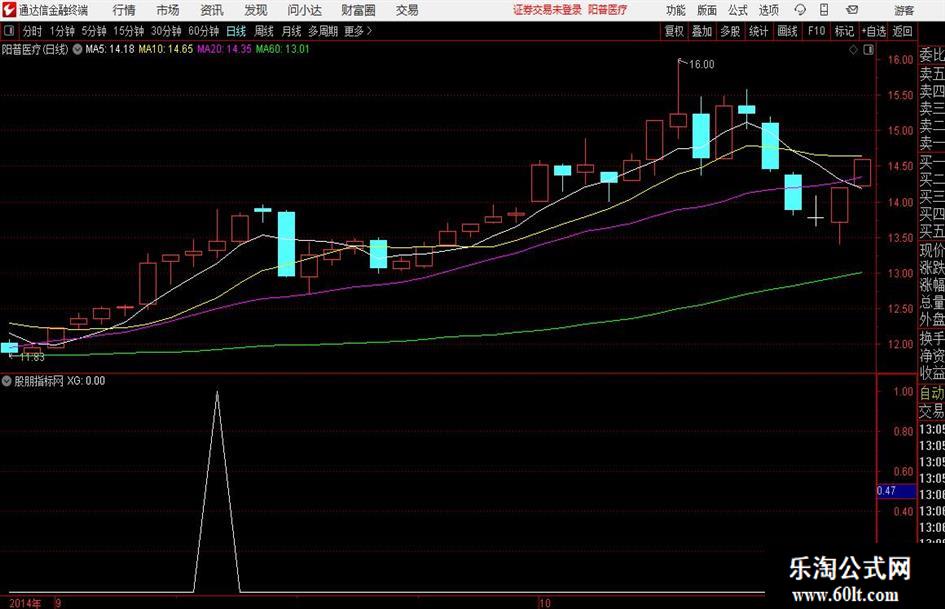Screen dimensions: 945x609
Task: Add stock with +自选 button
Action: click(874, 31)
